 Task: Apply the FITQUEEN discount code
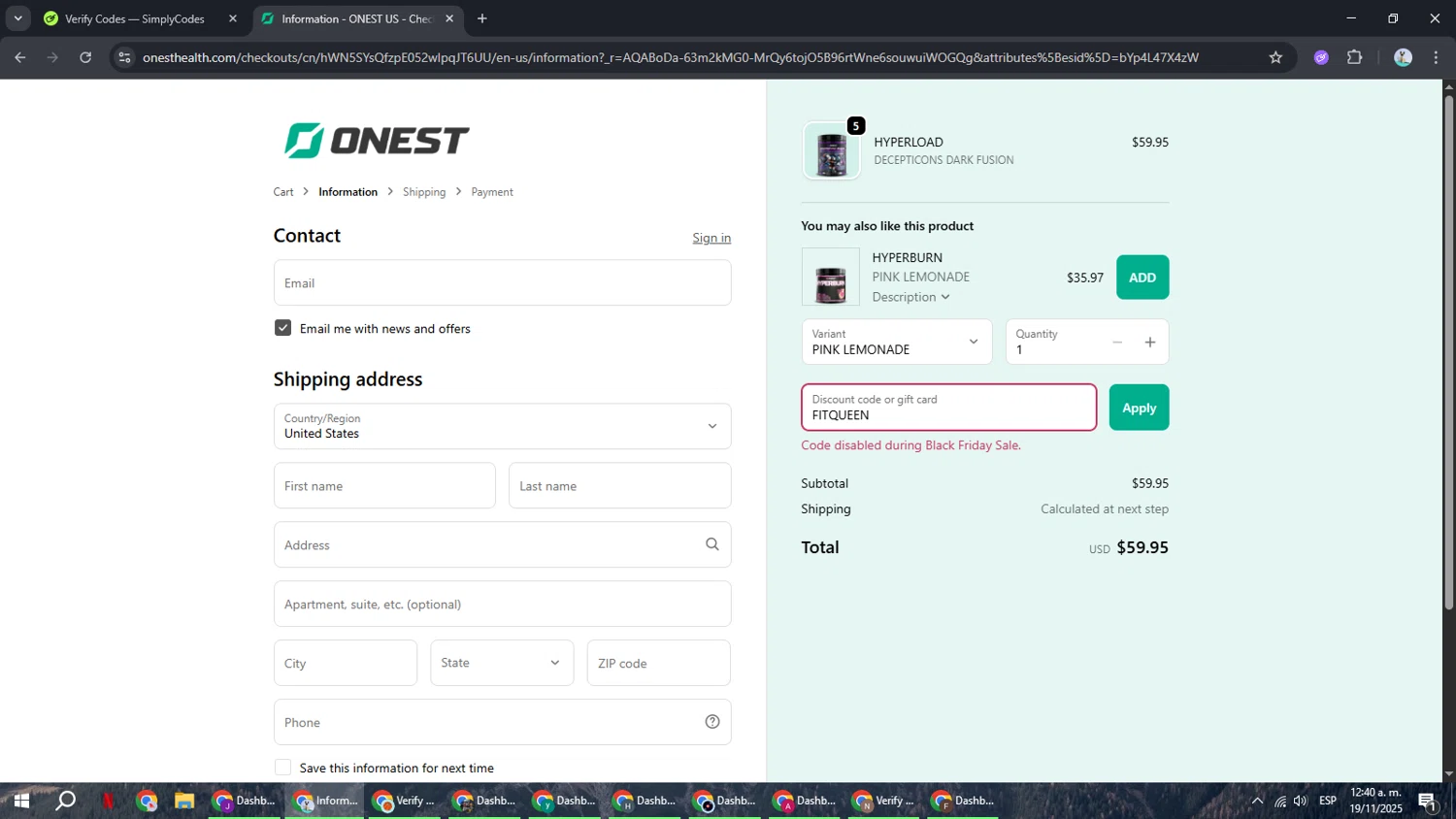point(1139,408)
